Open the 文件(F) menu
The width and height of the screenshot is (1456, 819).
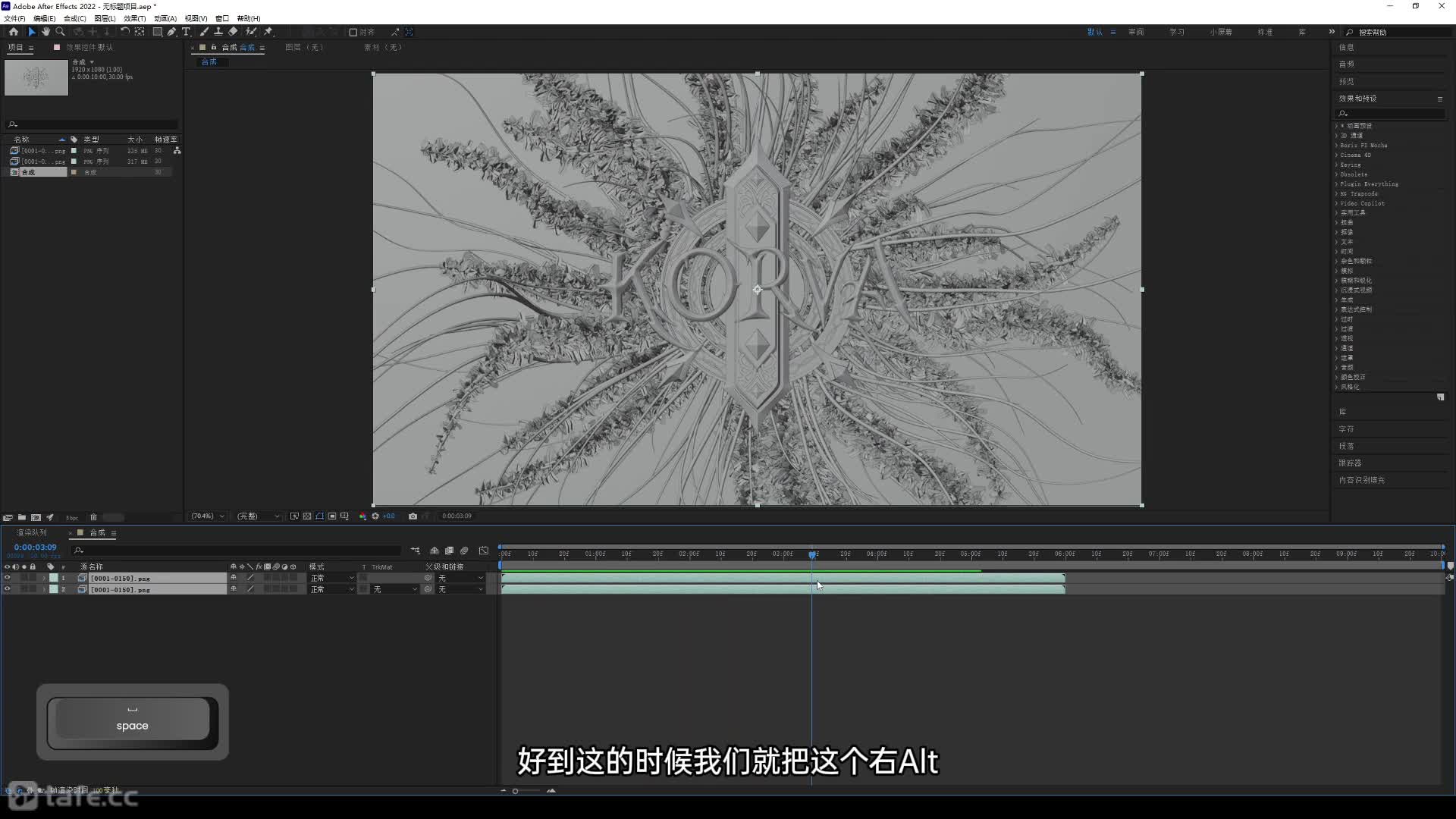click(14, 18)
